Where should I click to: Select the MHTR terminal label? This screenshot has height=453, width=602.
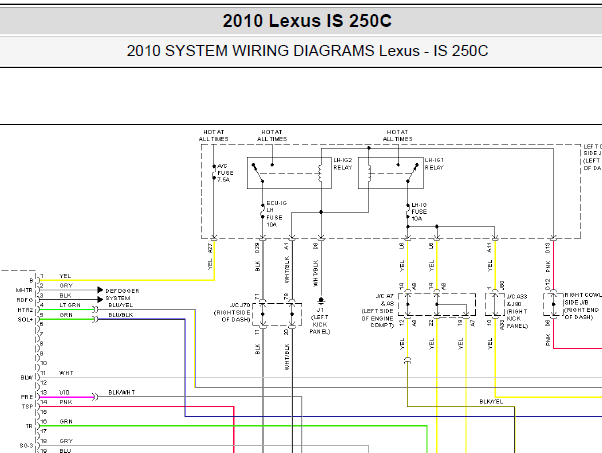coord(24,290)
